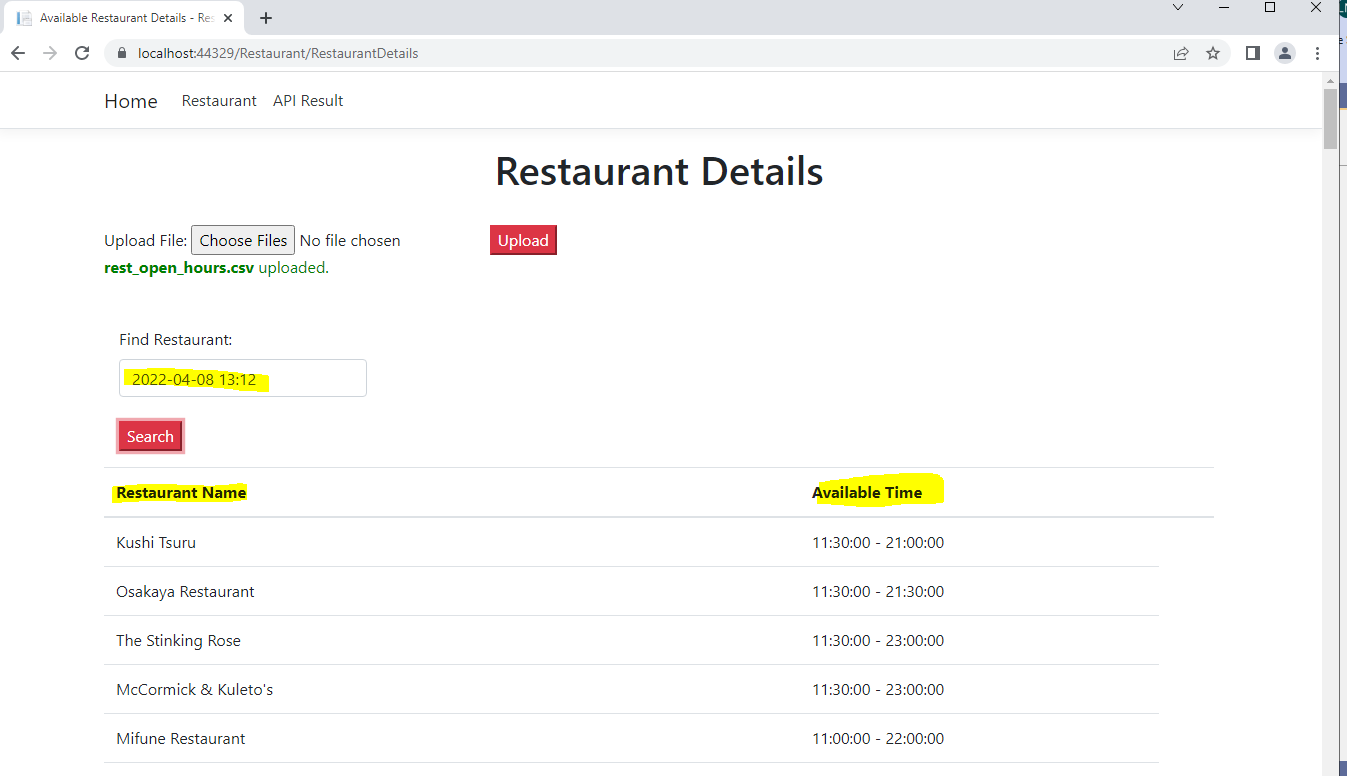Open the browser side panel icon
The width and height of the screenshot is (1347, 776).
(x=1252, y=53)
